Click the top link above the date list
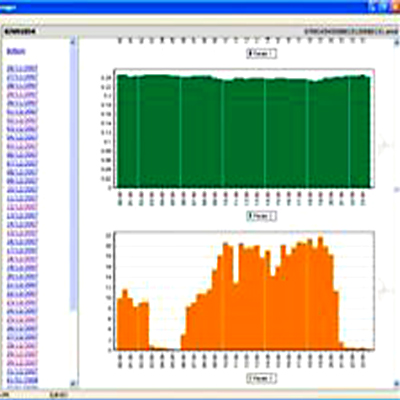Viewport: 400px width, 400px height. coord(16,51)
